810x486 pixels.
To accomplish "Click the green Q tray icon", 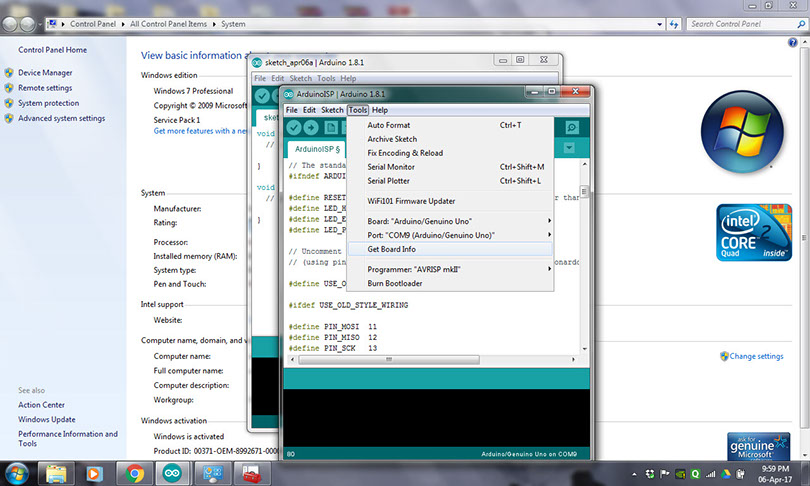I will coord(695,474).
